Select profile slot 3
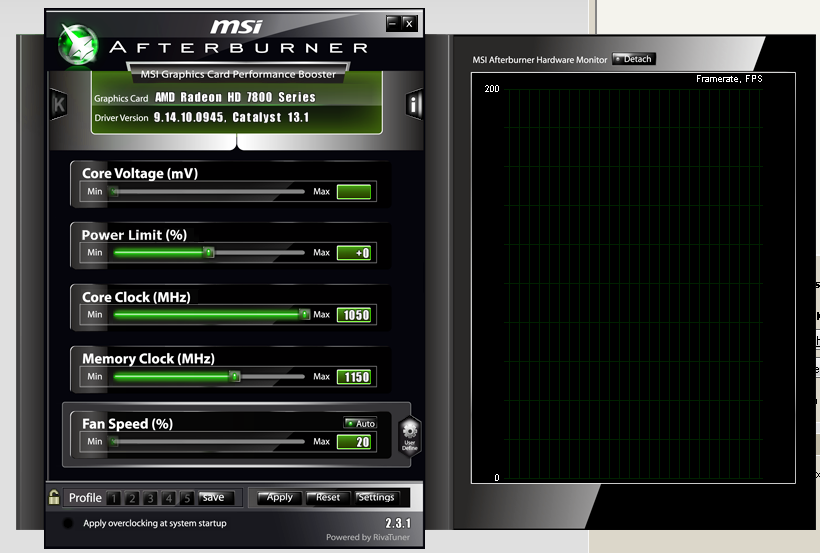The height and width of the screenshot is (553, 820). pos(150,498)
